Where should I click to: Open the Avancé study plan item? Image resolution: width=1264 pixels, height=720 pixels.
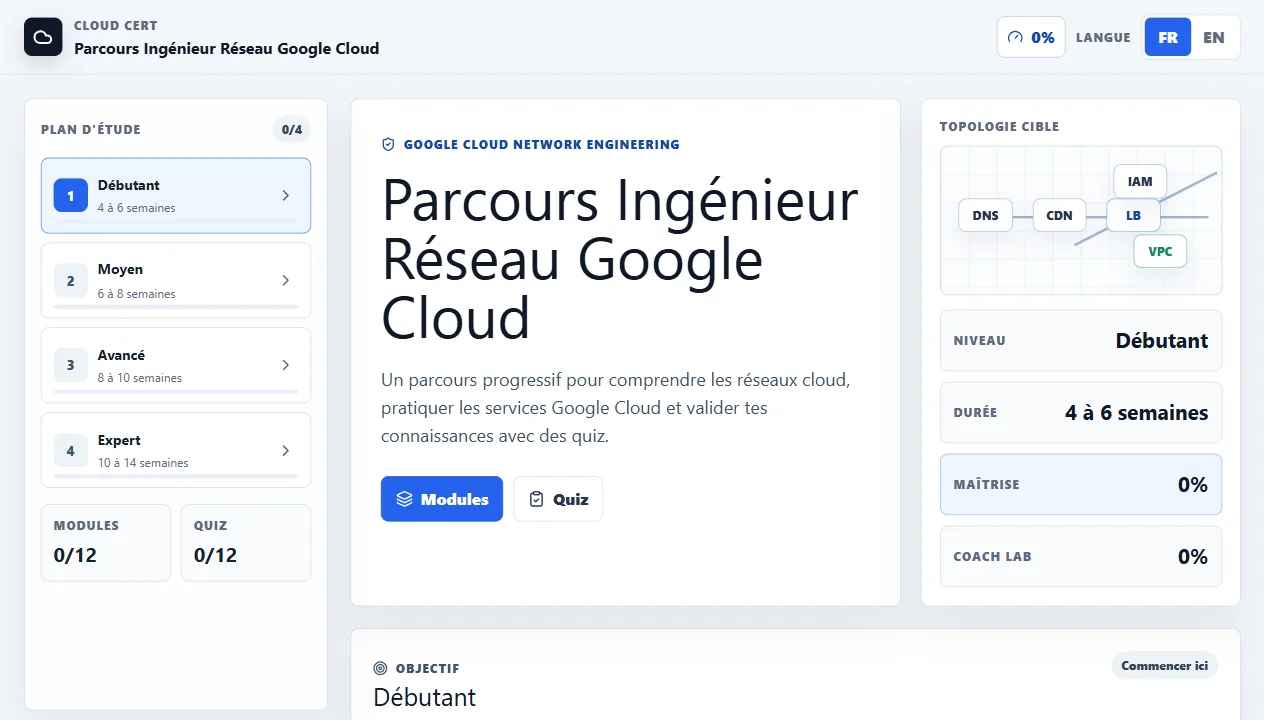pos(176,365)
